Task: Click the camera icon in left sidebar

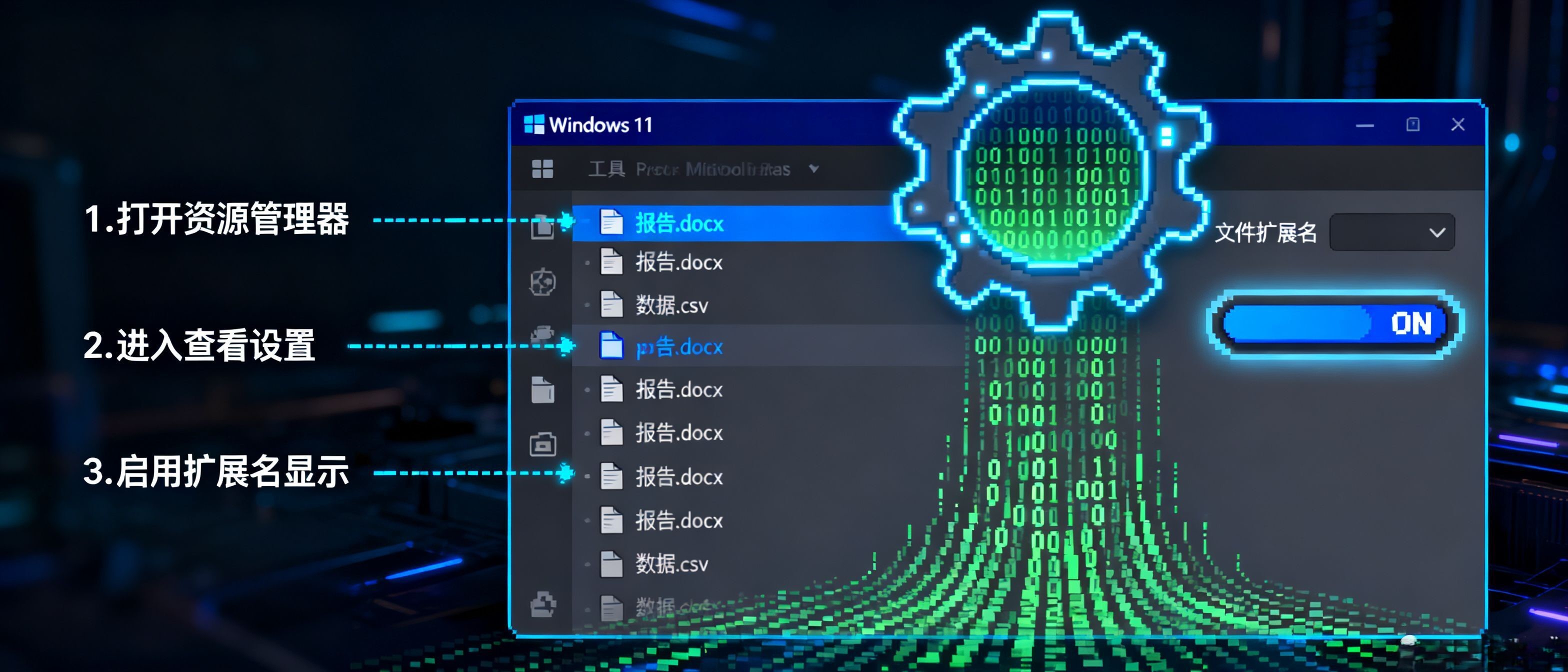Action: point(542,444)
